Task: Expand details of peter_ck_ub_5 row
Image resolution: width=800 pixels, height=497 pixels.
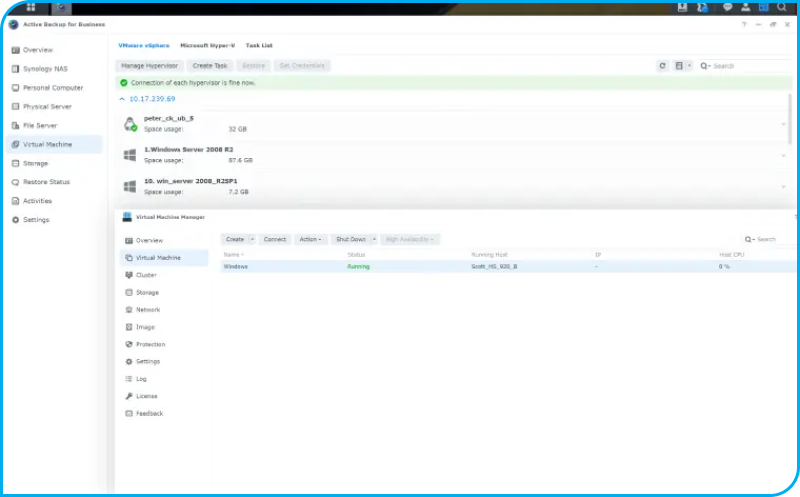Action: click(783, 124)
